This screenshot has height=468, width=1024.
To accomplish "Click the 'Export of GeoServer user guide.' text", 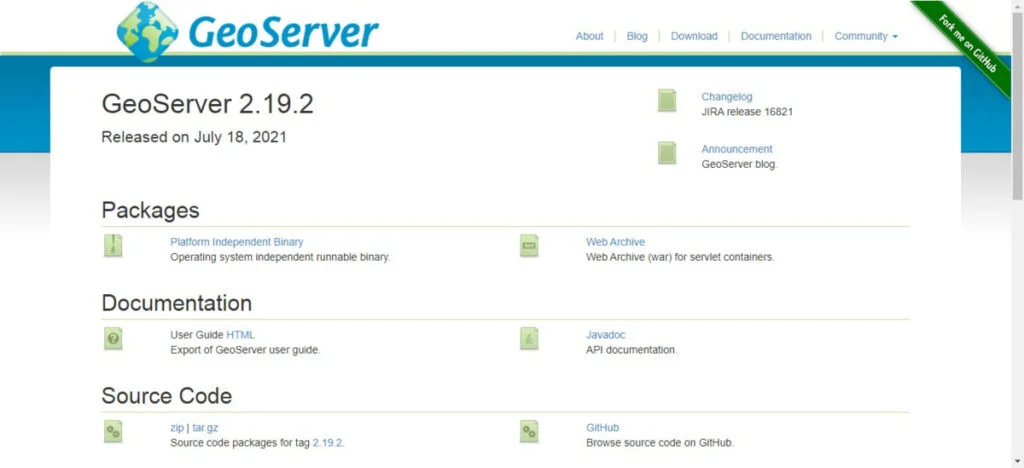I will [245, 350].
